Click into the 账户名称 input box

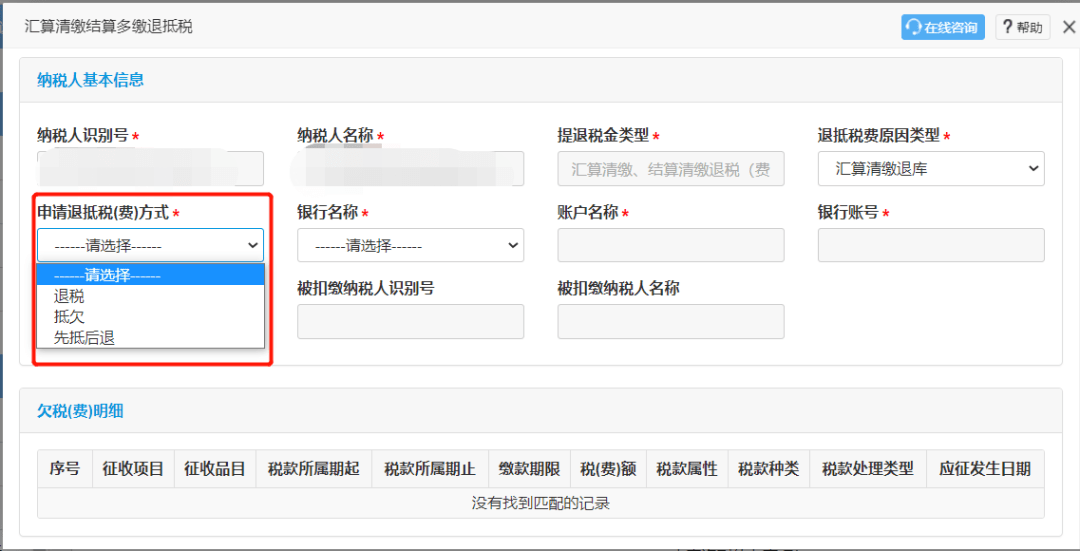[670, 245]
